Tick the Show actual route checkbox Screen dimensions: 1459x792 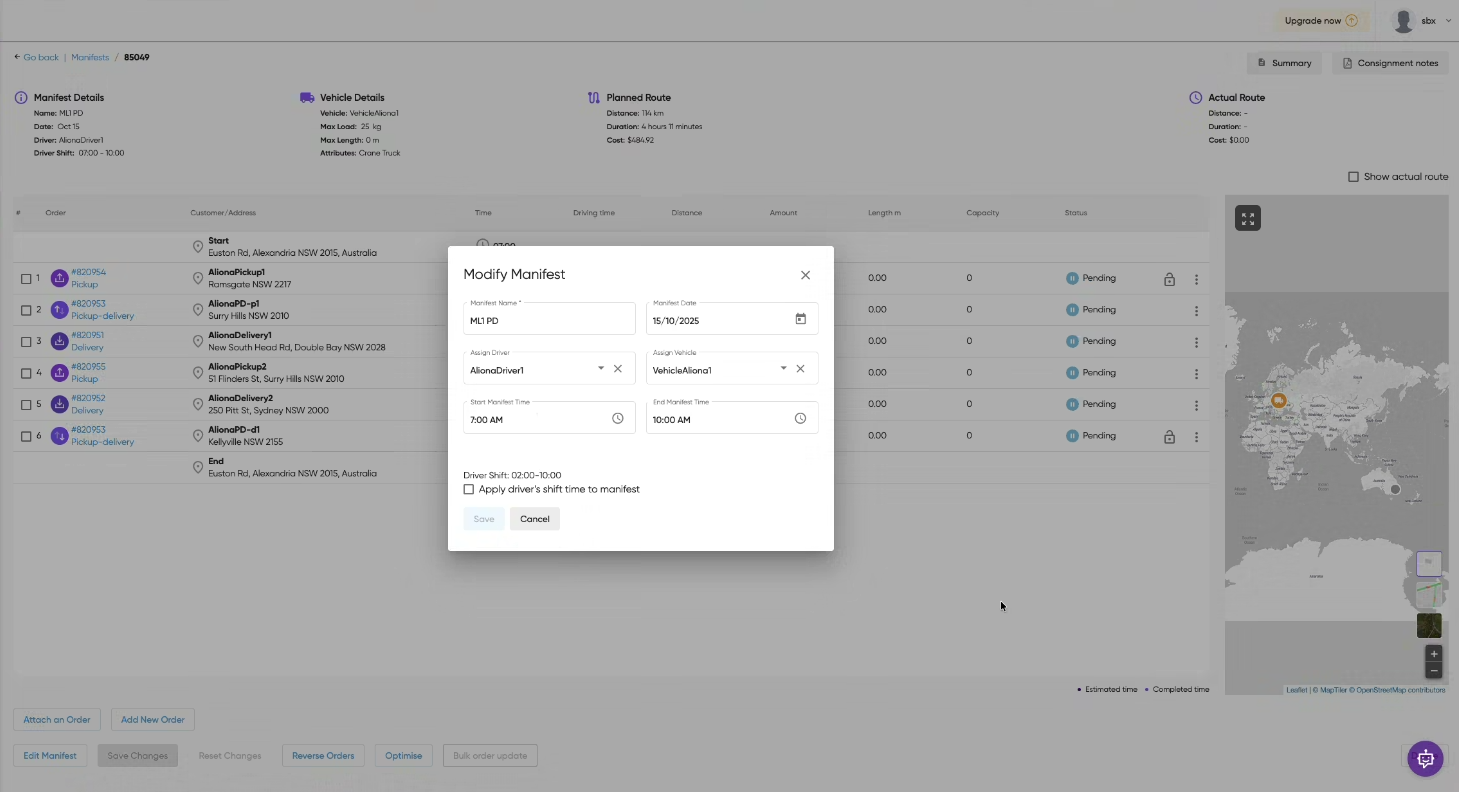(1353, 177)
